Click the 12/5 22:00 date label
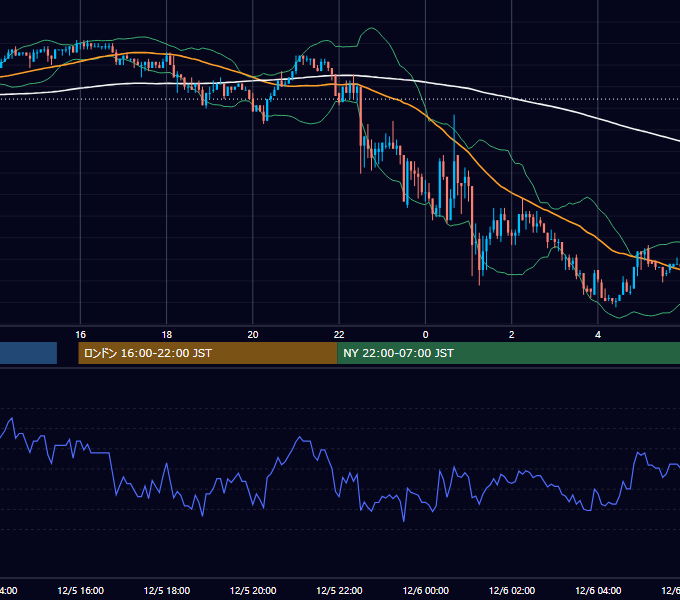The height and width of the screenshot is (600, 680). coord(339,590)
